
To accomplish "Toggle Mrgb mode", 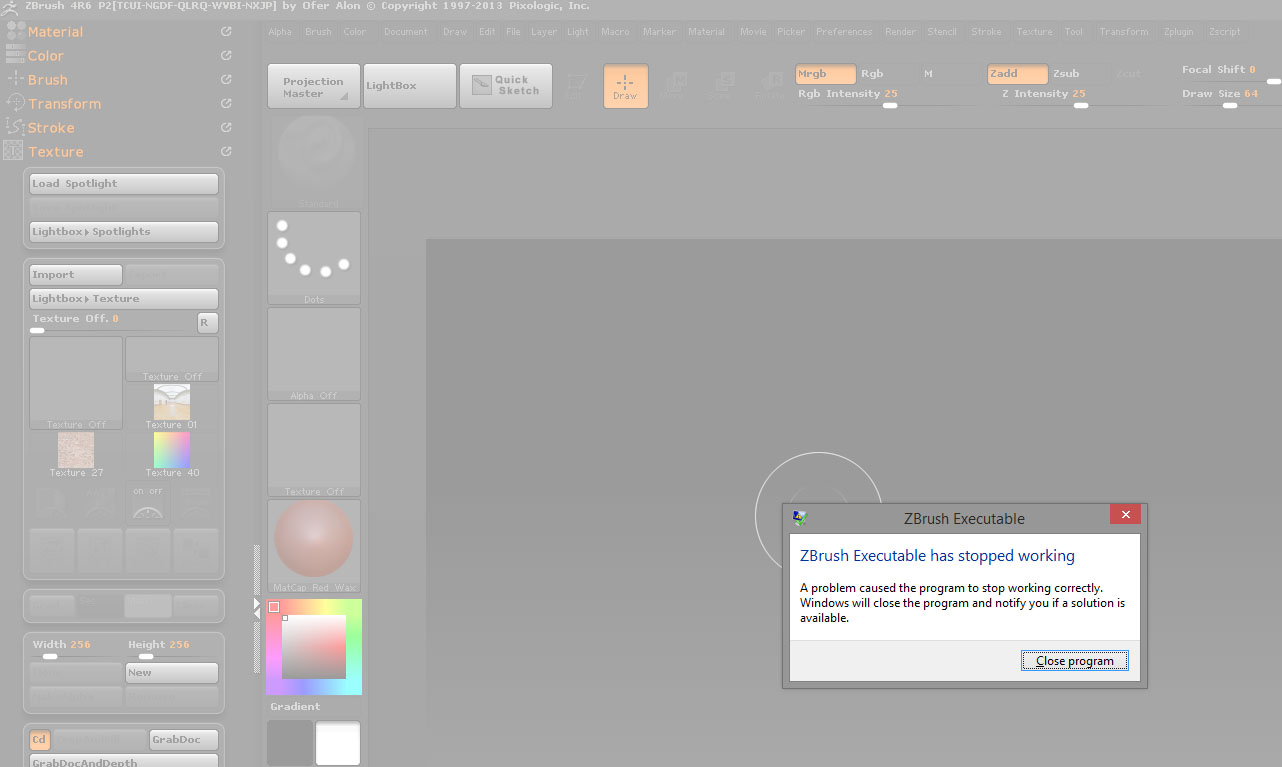I will [826, 74].
